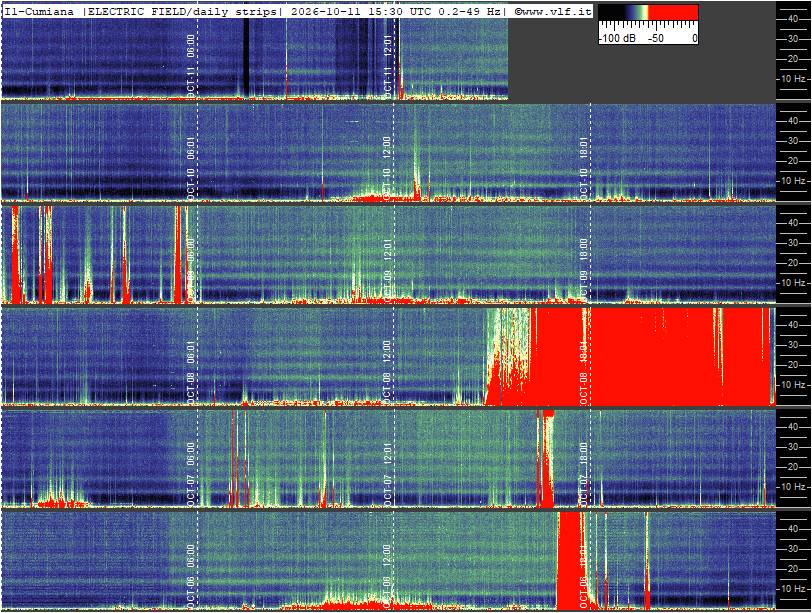Select the OCT-10 06:01 time marker
The width and height of the screenshot is (812, 613).
point(191,168)
